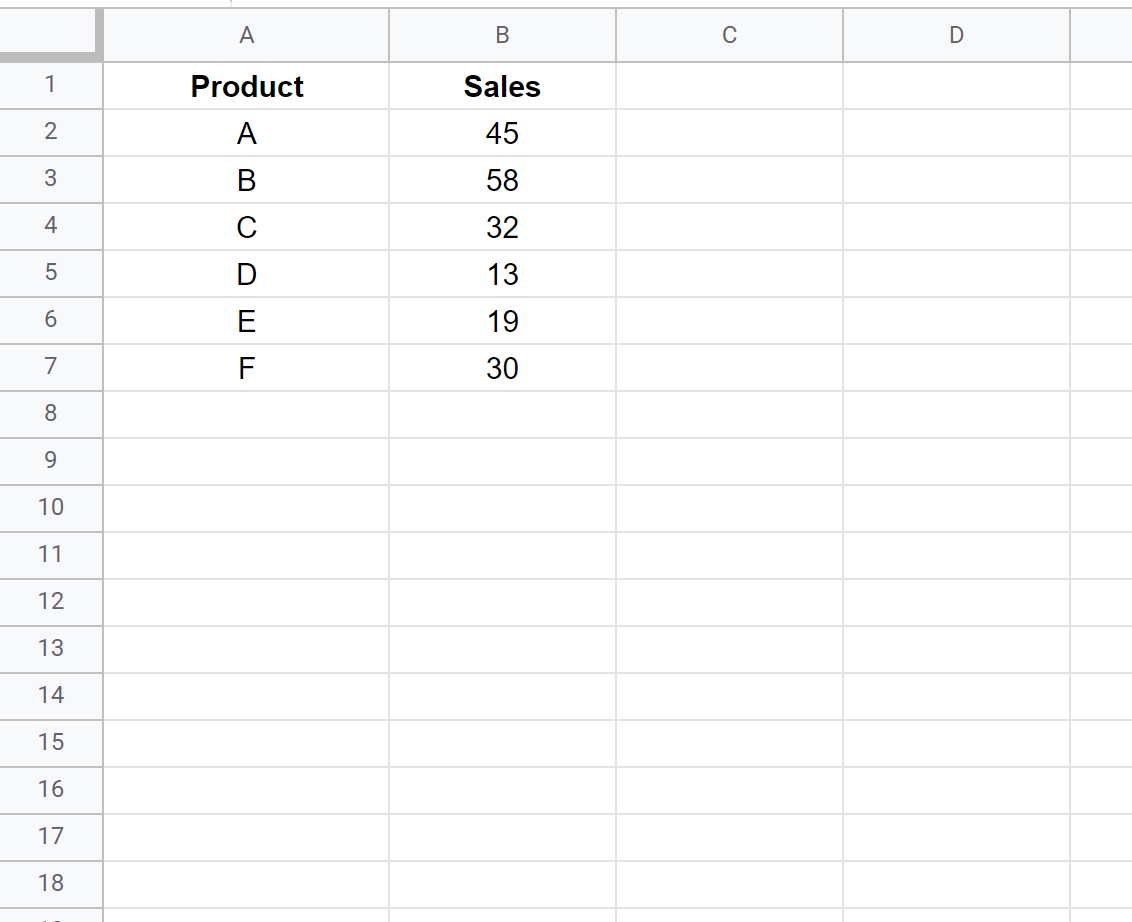Click the cell containing 32
1132x922 pixels.
coord(502,227)
